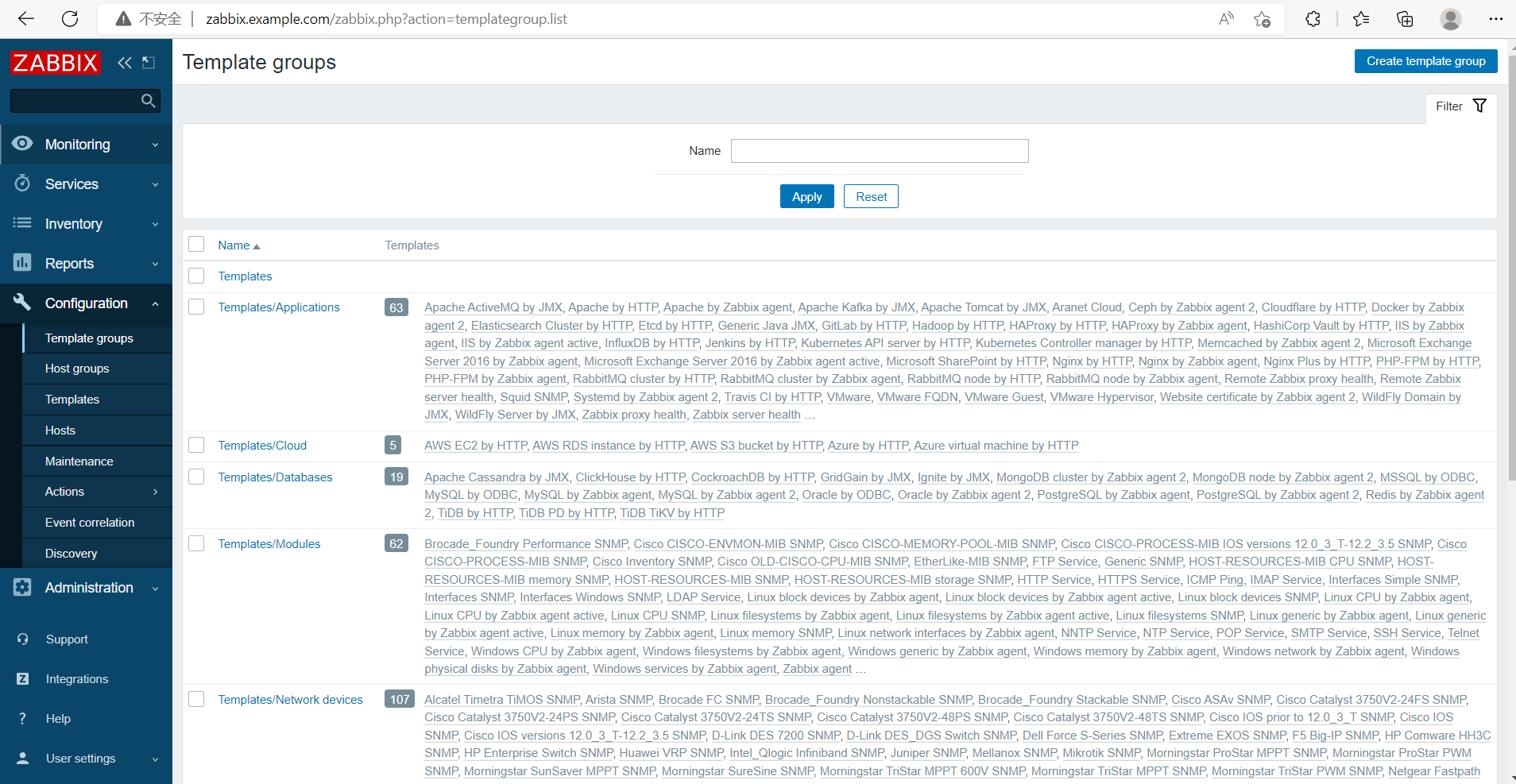Viewport: 1516px width, 784px height.
Task: Click the Help question mark icon
Action: (x=22, y=718)
